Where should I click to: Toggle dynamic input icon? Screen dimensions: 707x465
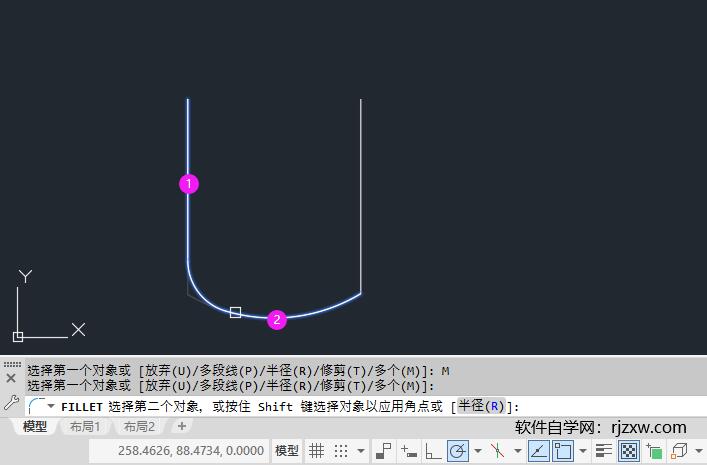(x=409, y=451)
